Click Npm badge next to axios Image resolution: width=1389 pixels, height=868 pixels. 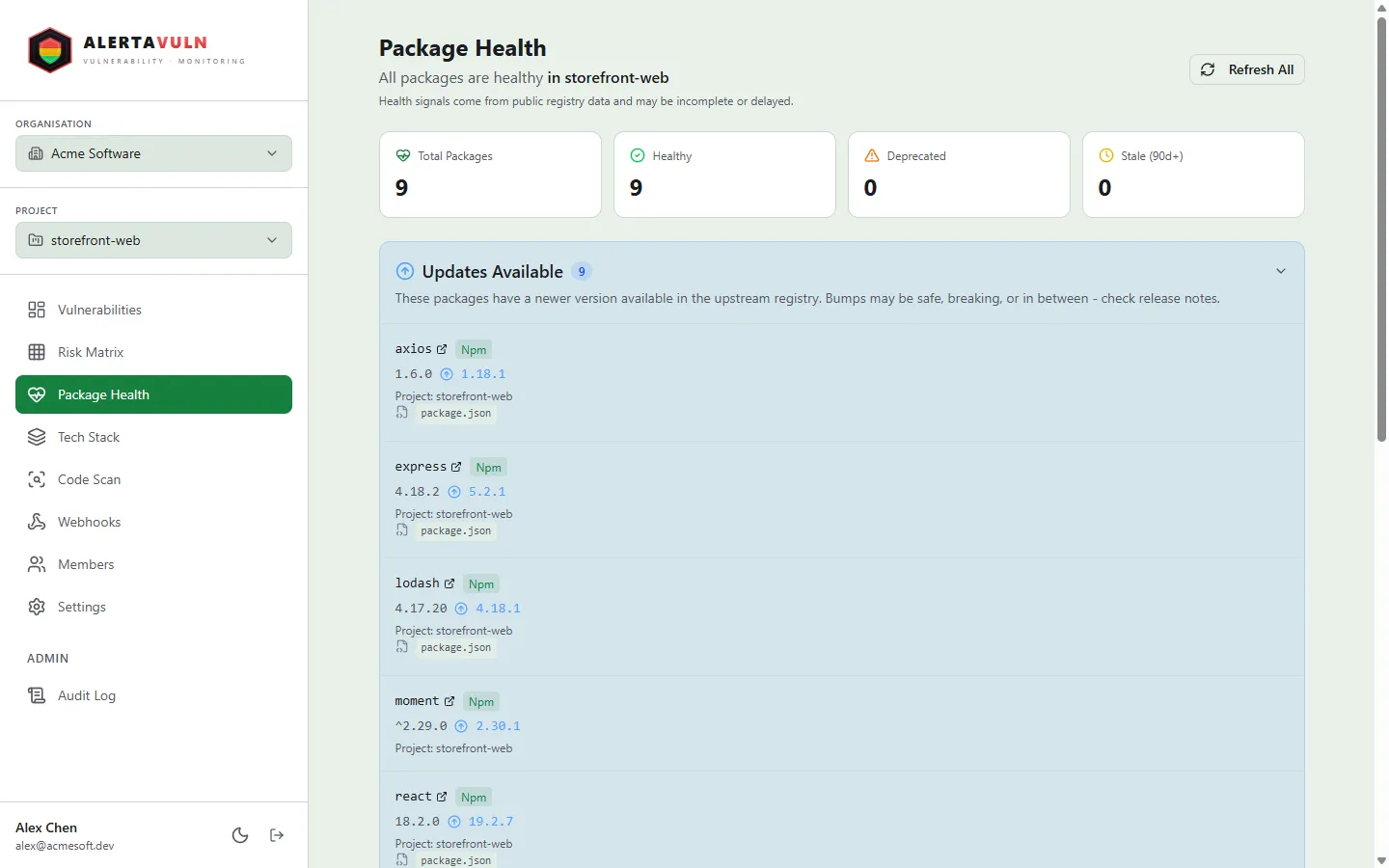tap(474, 350)
